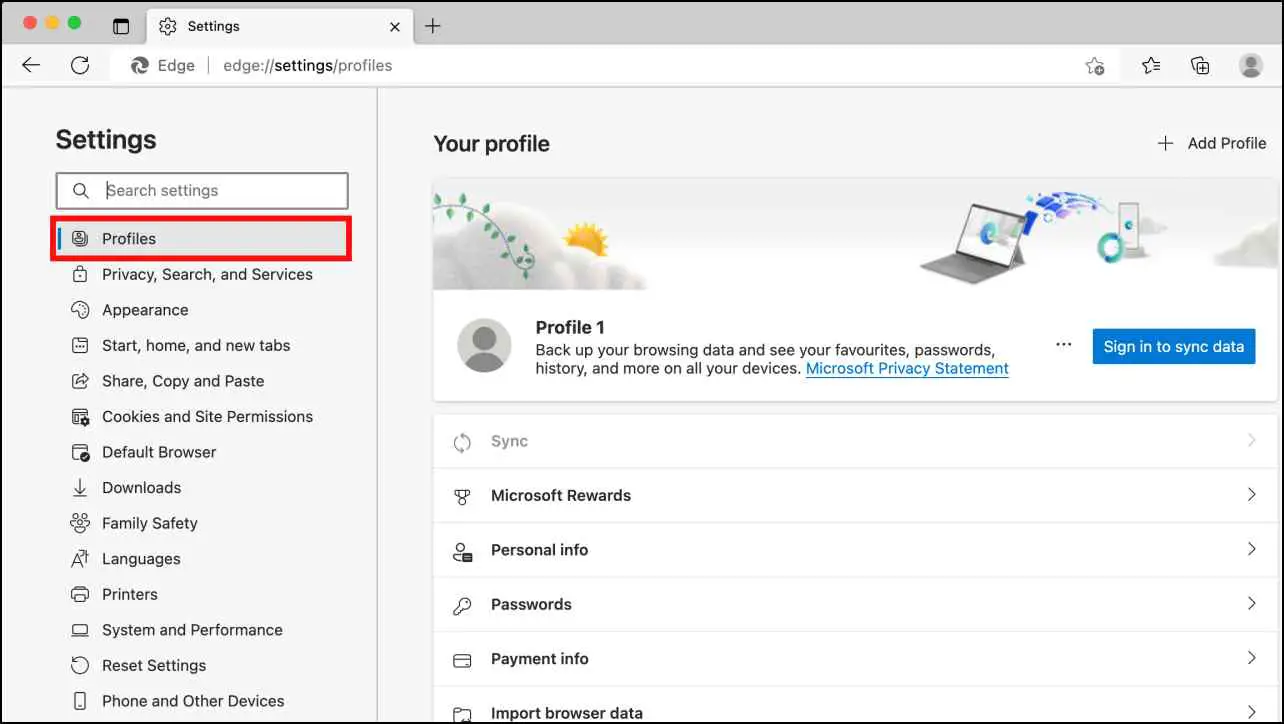This screenshot has height=724, width=1284.
Task: Click the Sync arrows icon
Action: click(x=462, y=442)
